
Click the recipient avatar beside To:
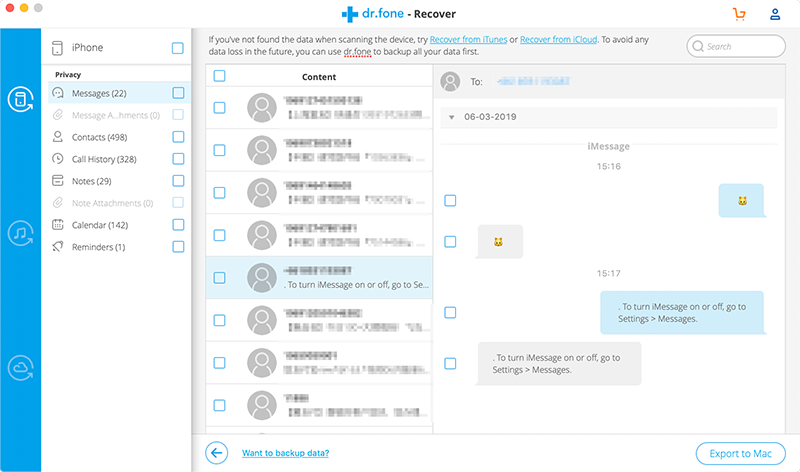coord(450,82)
